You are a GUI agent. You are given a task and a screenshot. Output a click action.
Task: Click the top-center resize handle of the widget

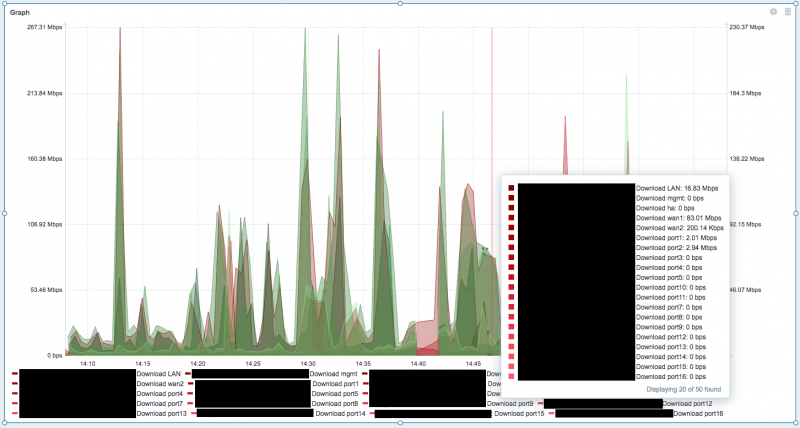point(400,4)
